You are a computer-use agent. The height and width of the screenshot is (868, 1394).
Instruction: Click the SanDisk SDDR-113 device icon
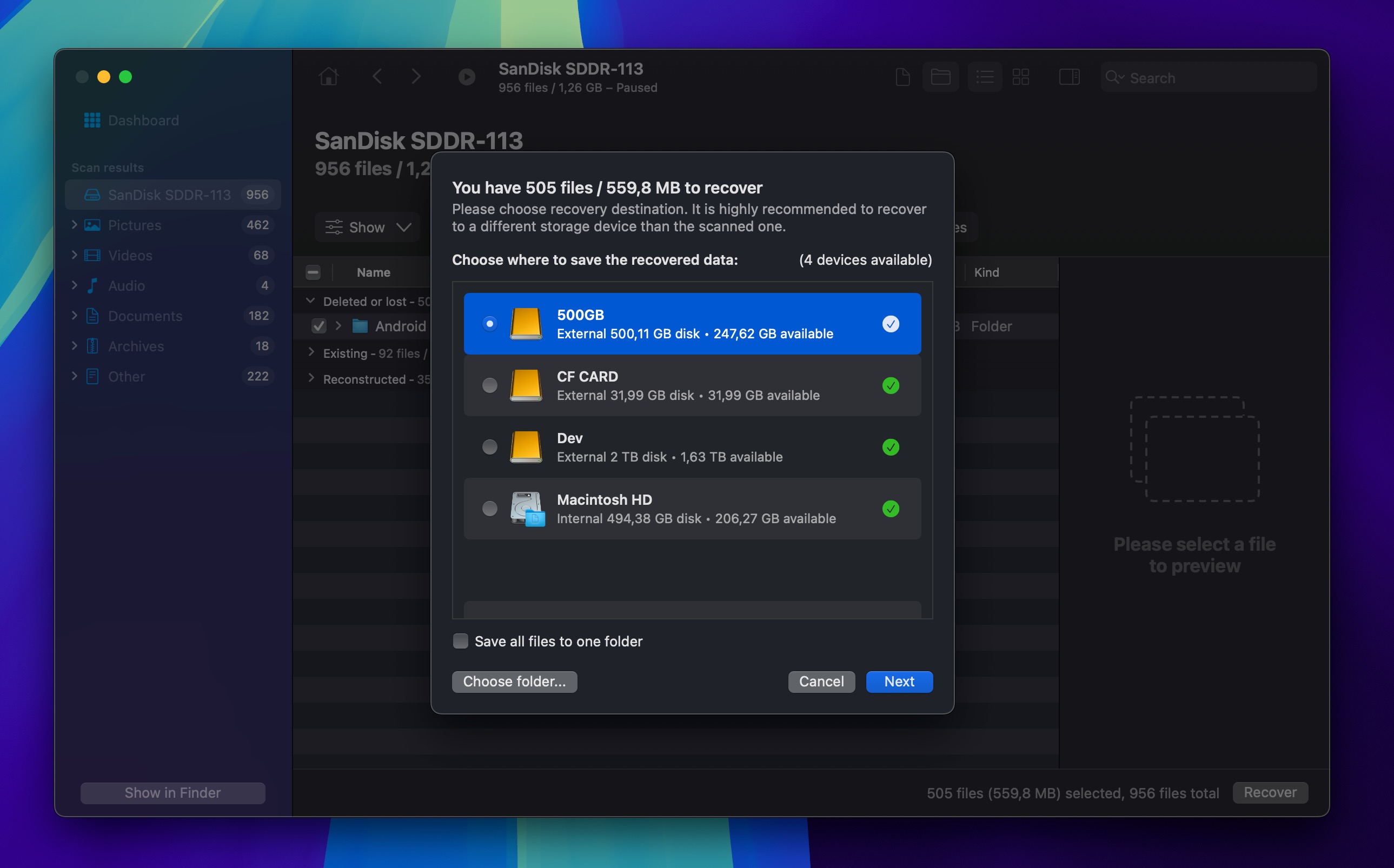coord(92,194)
